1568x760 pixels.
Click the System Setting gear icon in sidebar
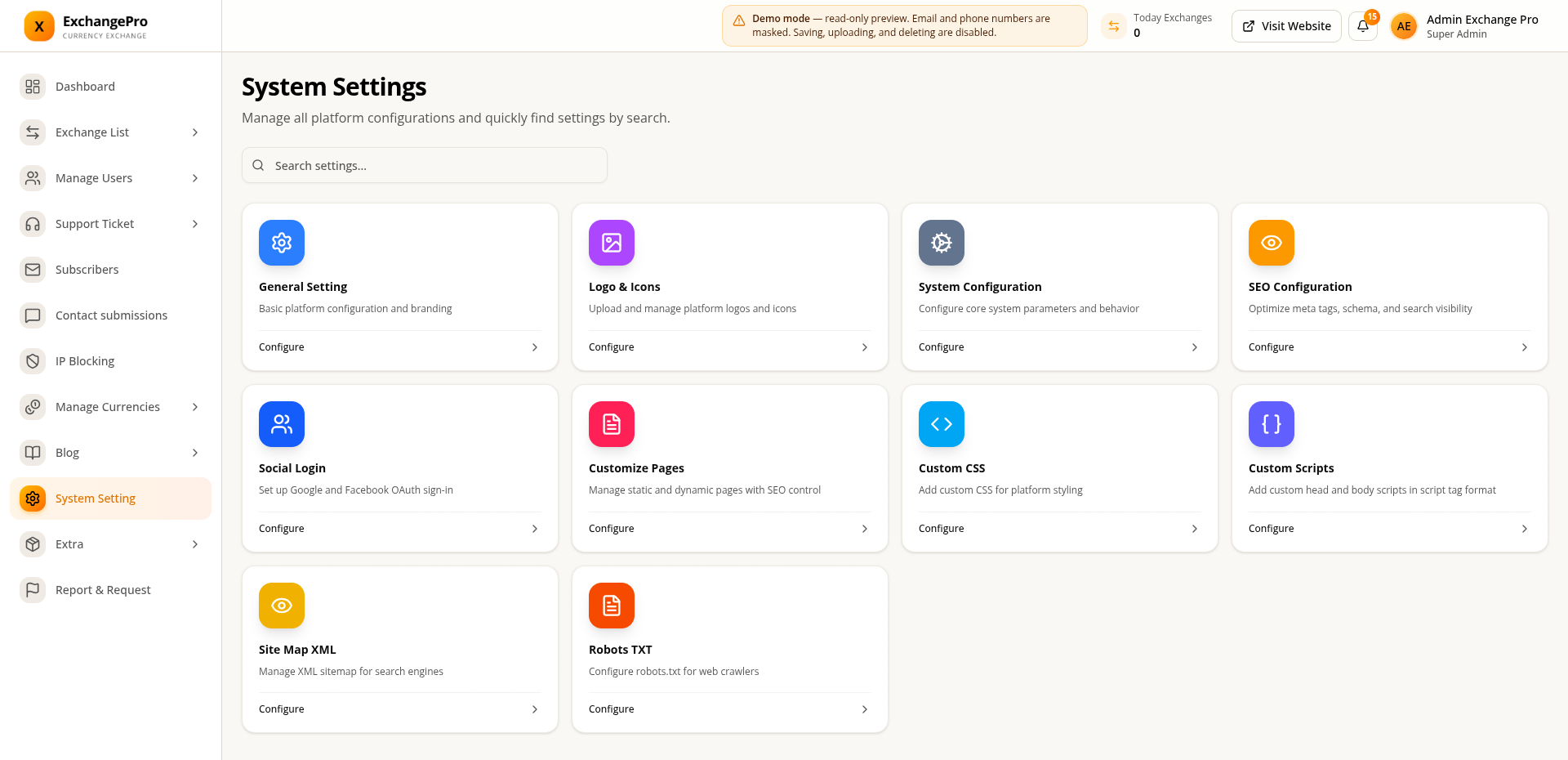tap(33, 498)
